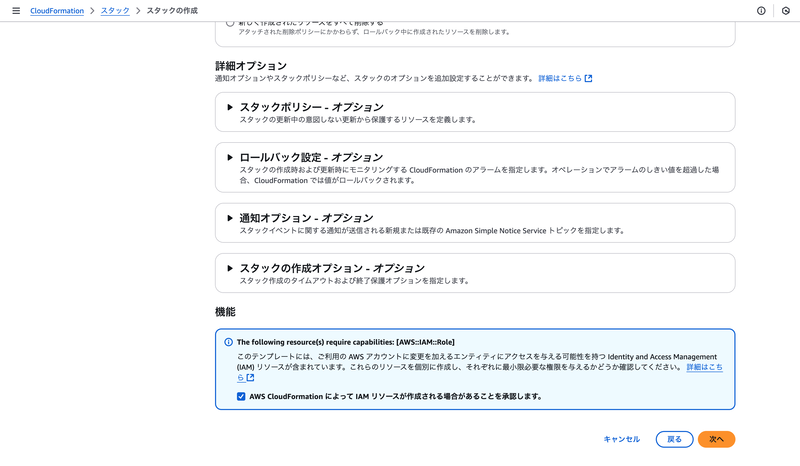The height and width of the screenshot is (466, 800).
Task: Click ロールバック設定 description about CloudFormation alarms
Action: click(x=480, y=175)
